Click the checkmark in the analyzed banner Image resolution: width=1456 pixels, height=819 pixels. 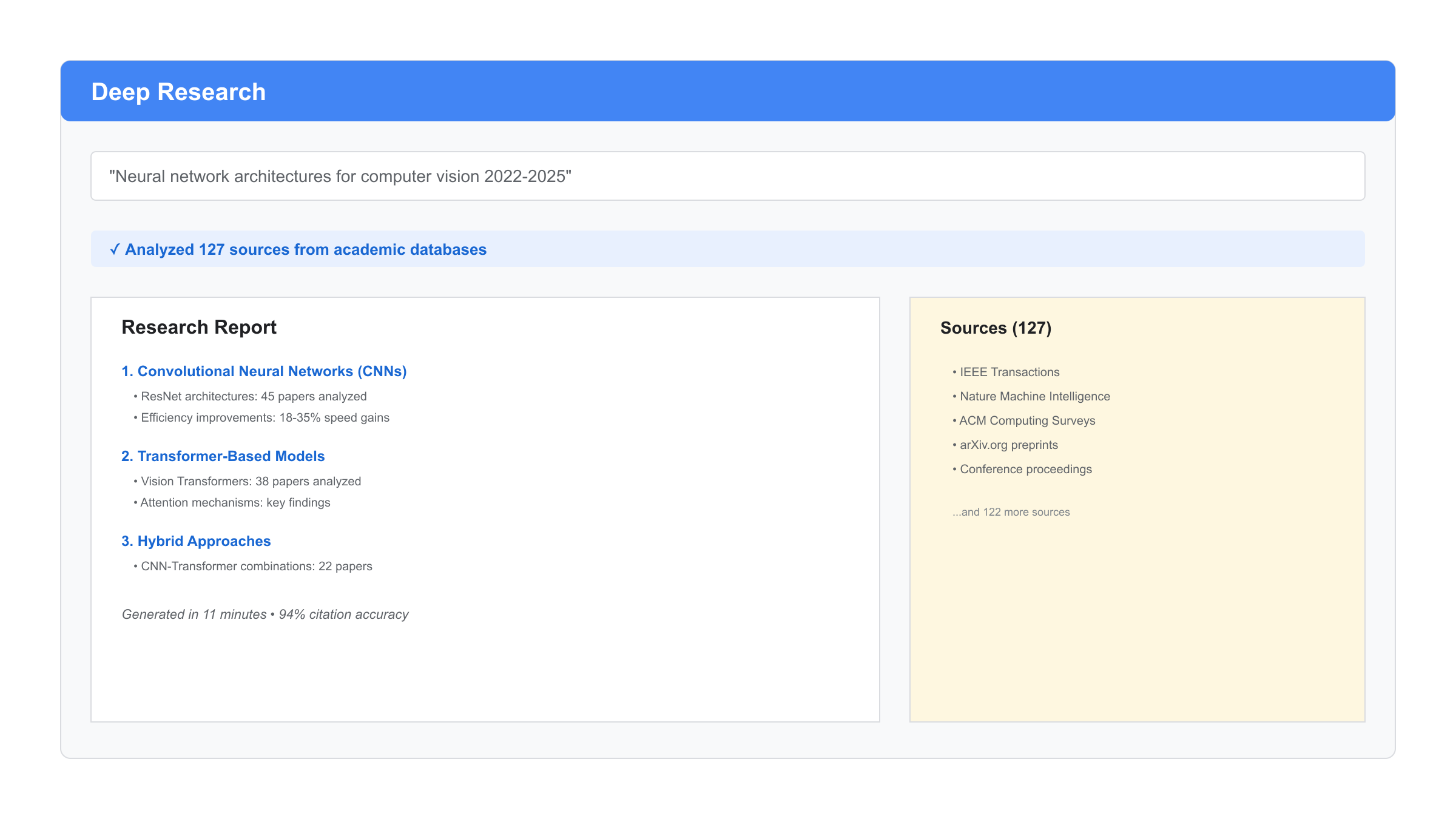[x=115, y=249]
